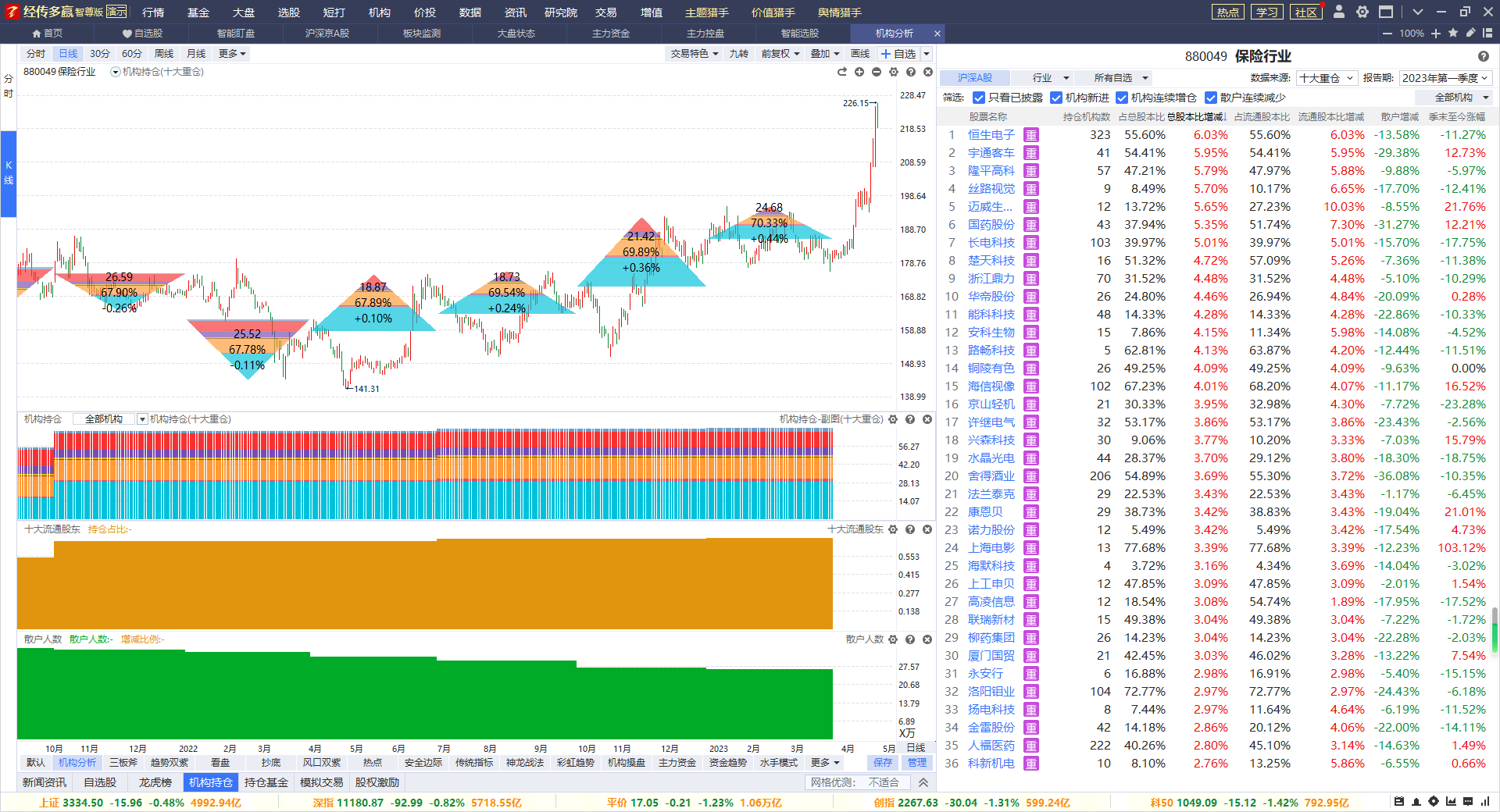Select 周线 chart period
Image resolution: width=1500 pixels, height=812 pixels.
coord(164,54)
